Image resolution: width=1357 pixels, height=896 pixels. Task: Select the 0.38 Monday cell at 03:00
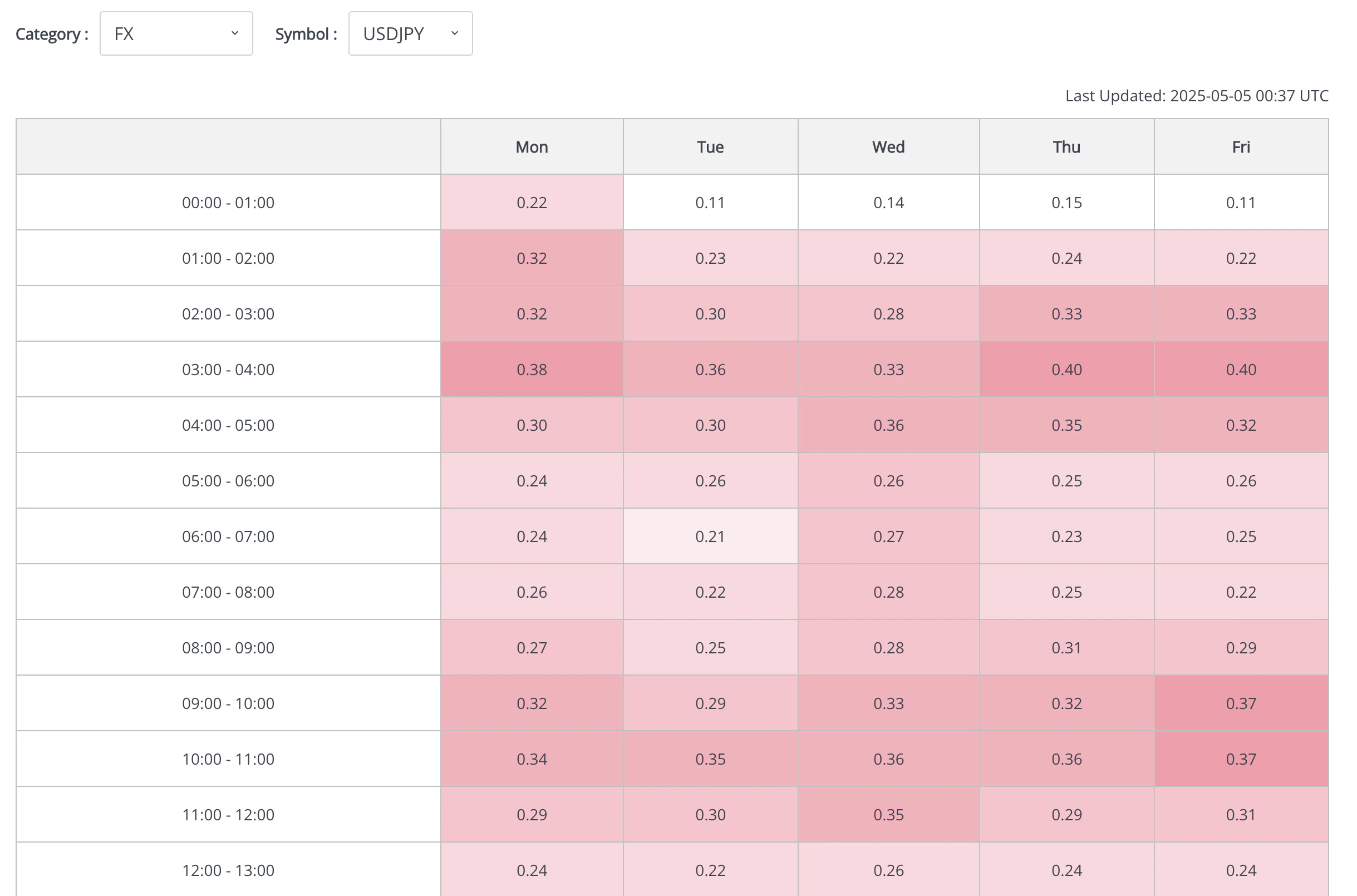[x=532, y=369]
